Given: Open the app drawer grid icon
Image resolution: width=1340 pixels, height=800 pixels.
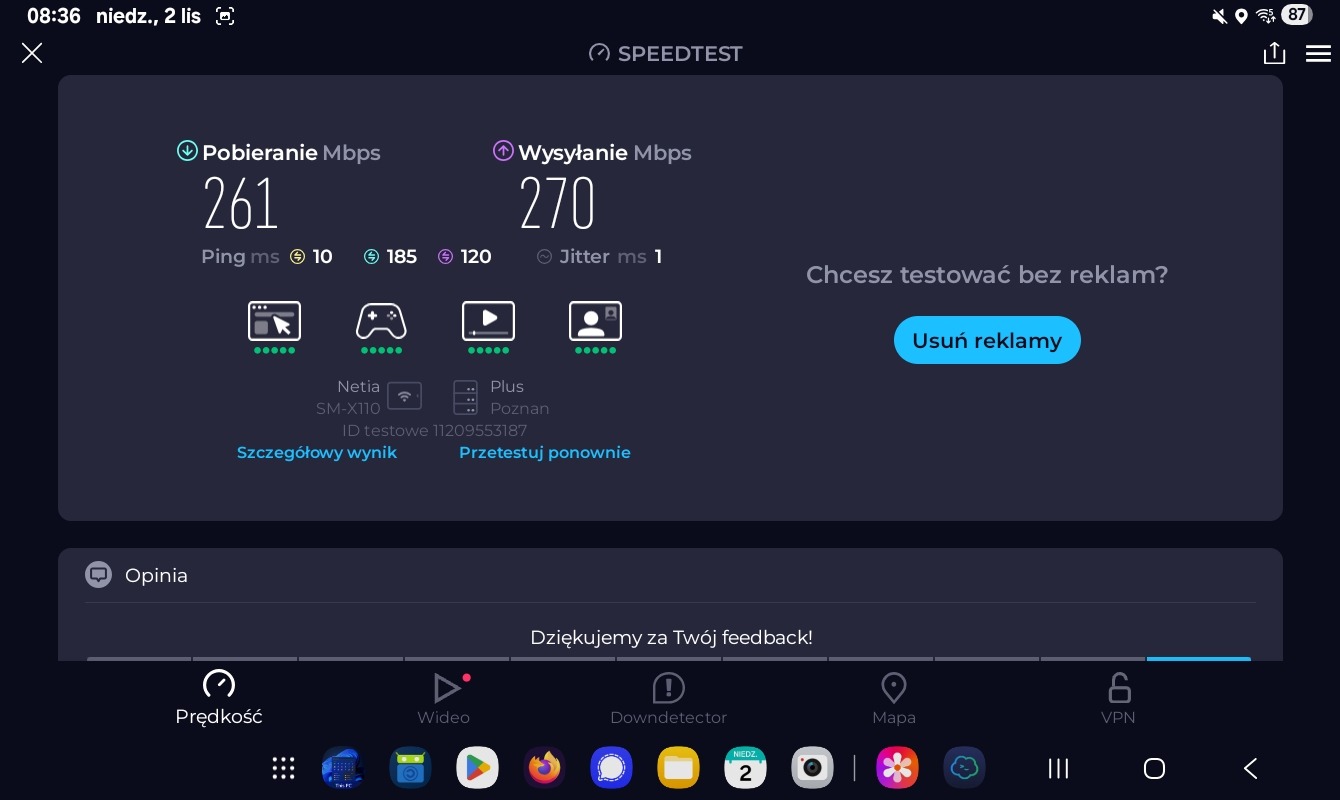Looking at the screenshot, I should pos(284,768).
